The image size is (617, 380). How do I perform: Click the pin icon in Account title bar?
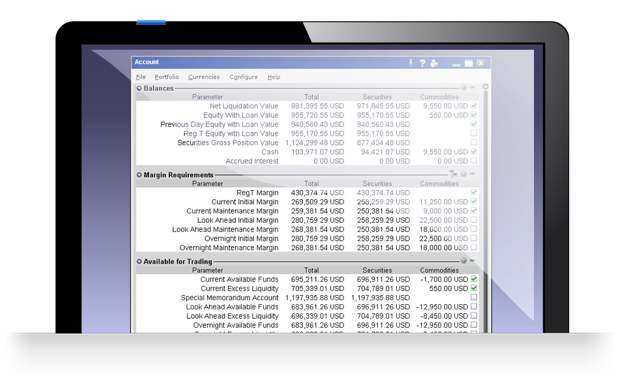[x=410, y=63]
